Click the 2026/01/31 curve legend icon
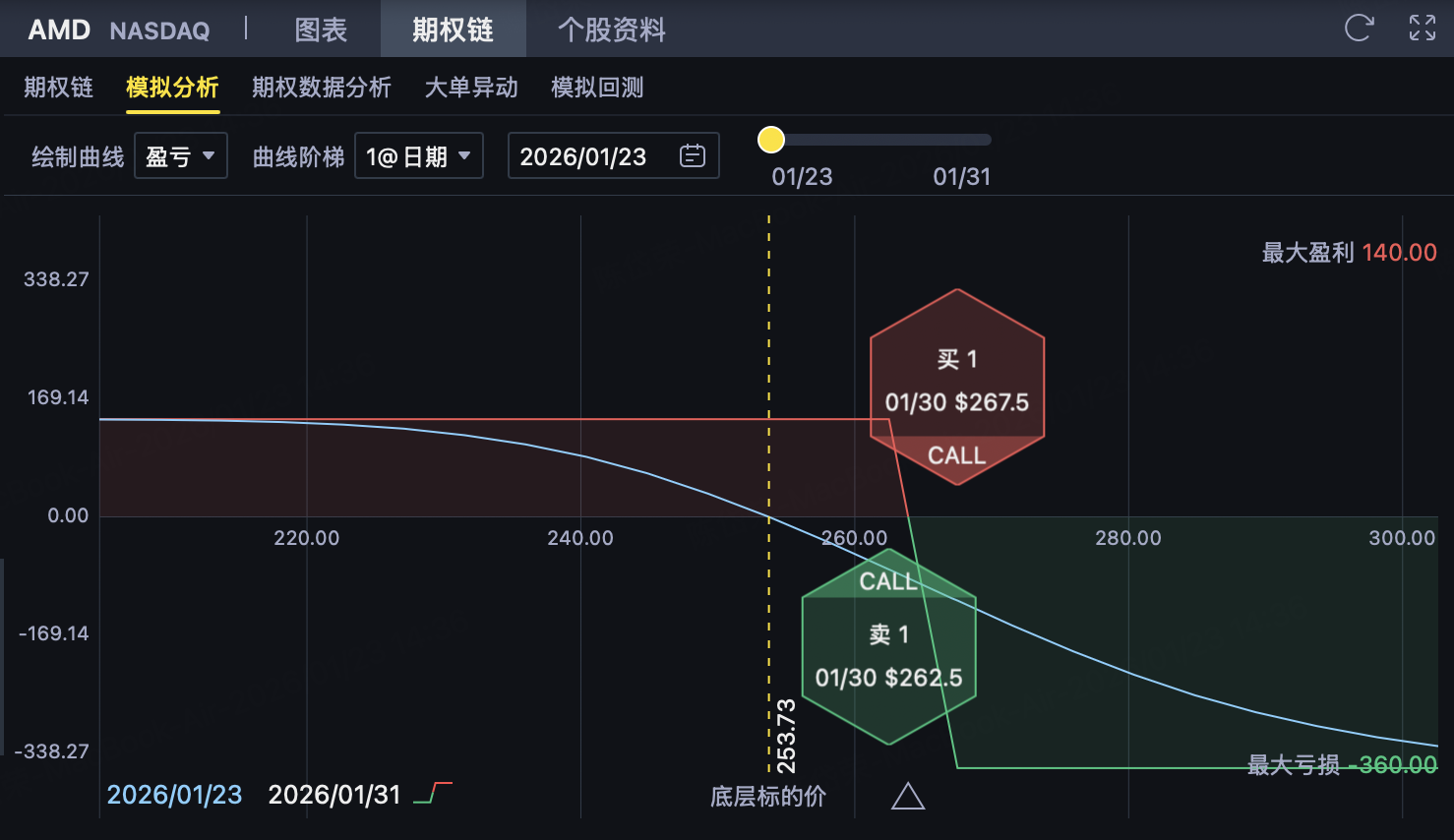 (x=433, y=793)
